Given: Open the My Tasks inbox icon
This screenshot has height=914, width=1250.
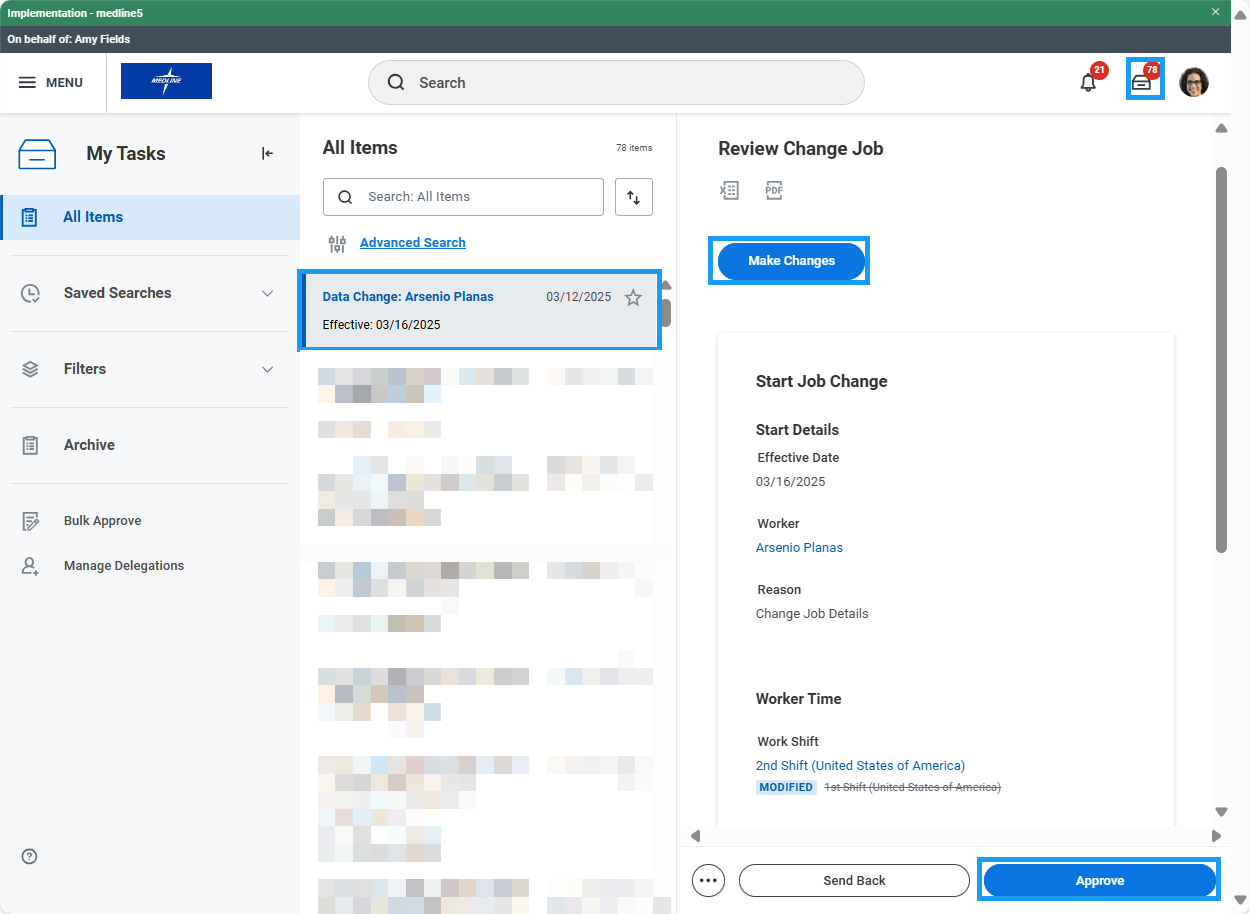Looking at the screenshot, I should (x=1142, y=83).
